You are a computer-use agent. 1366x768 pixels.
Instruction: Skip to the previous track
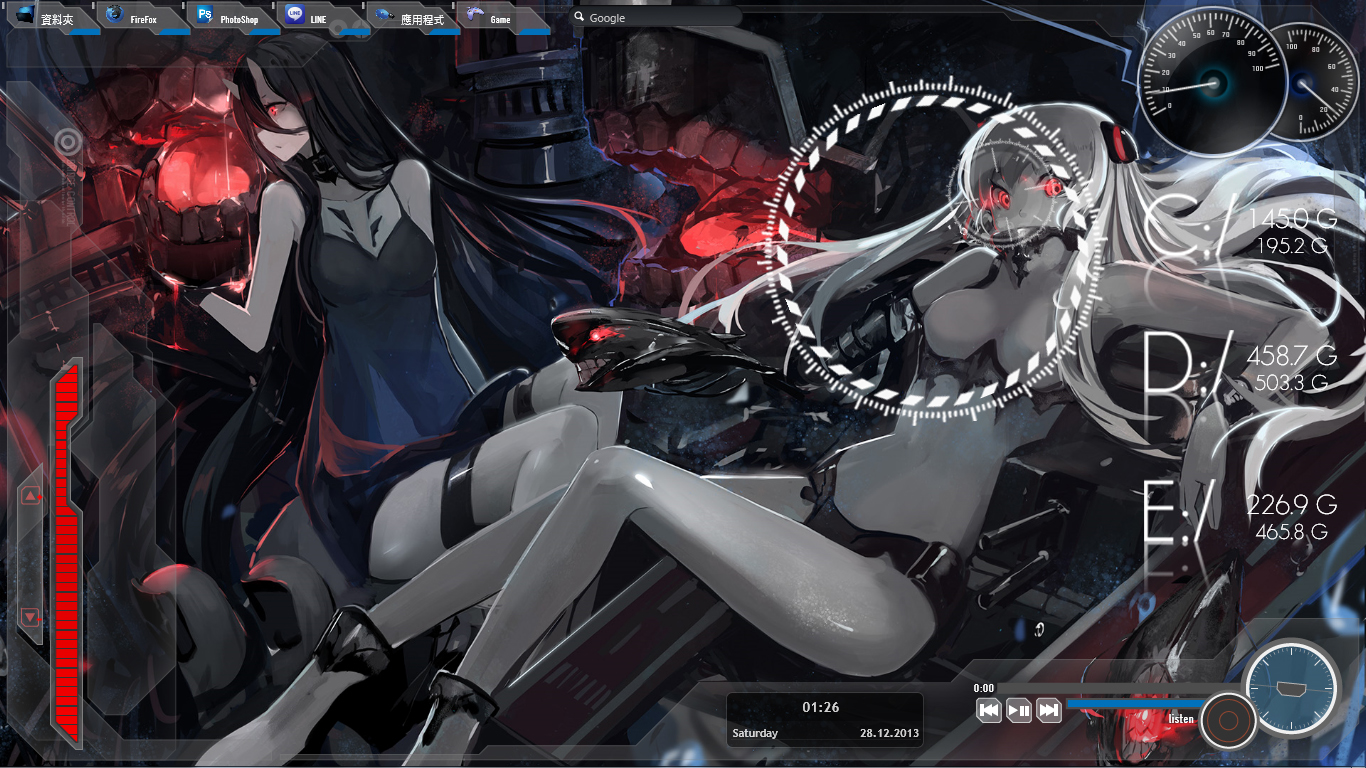click(989, 710)
